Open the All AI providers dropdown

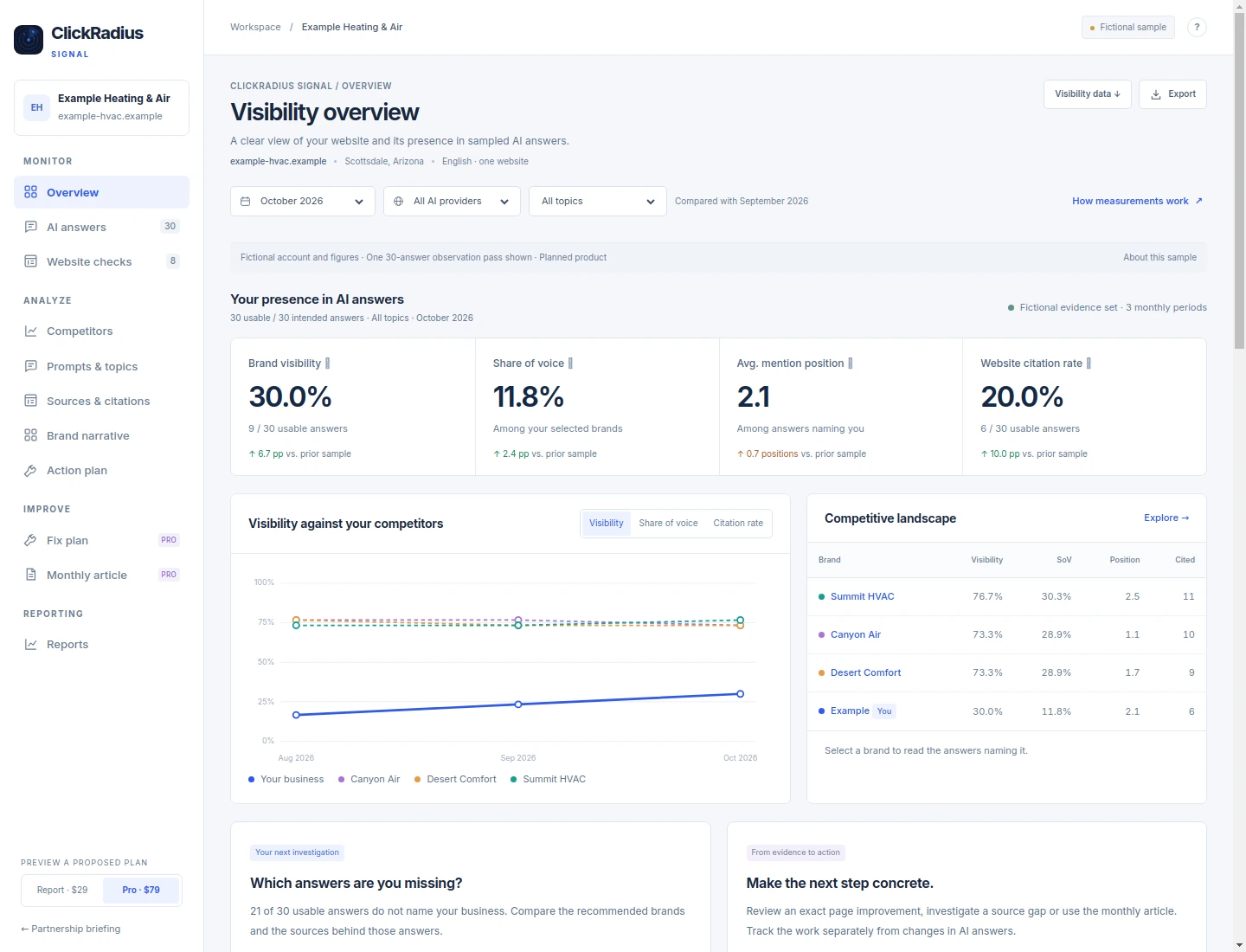[x=452, y=201]
